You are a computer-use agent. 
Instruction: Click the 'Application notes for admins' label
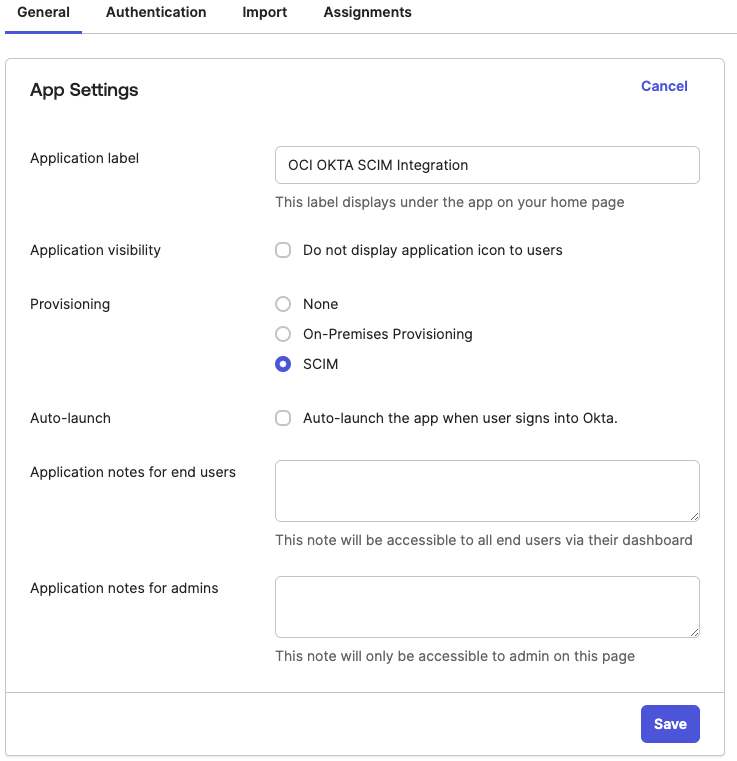click(124, 588)
